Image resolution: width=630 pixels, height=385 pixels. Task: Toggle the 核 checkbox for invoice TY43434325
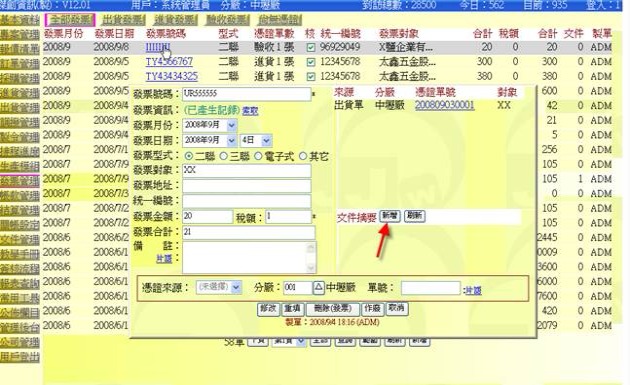310,77
